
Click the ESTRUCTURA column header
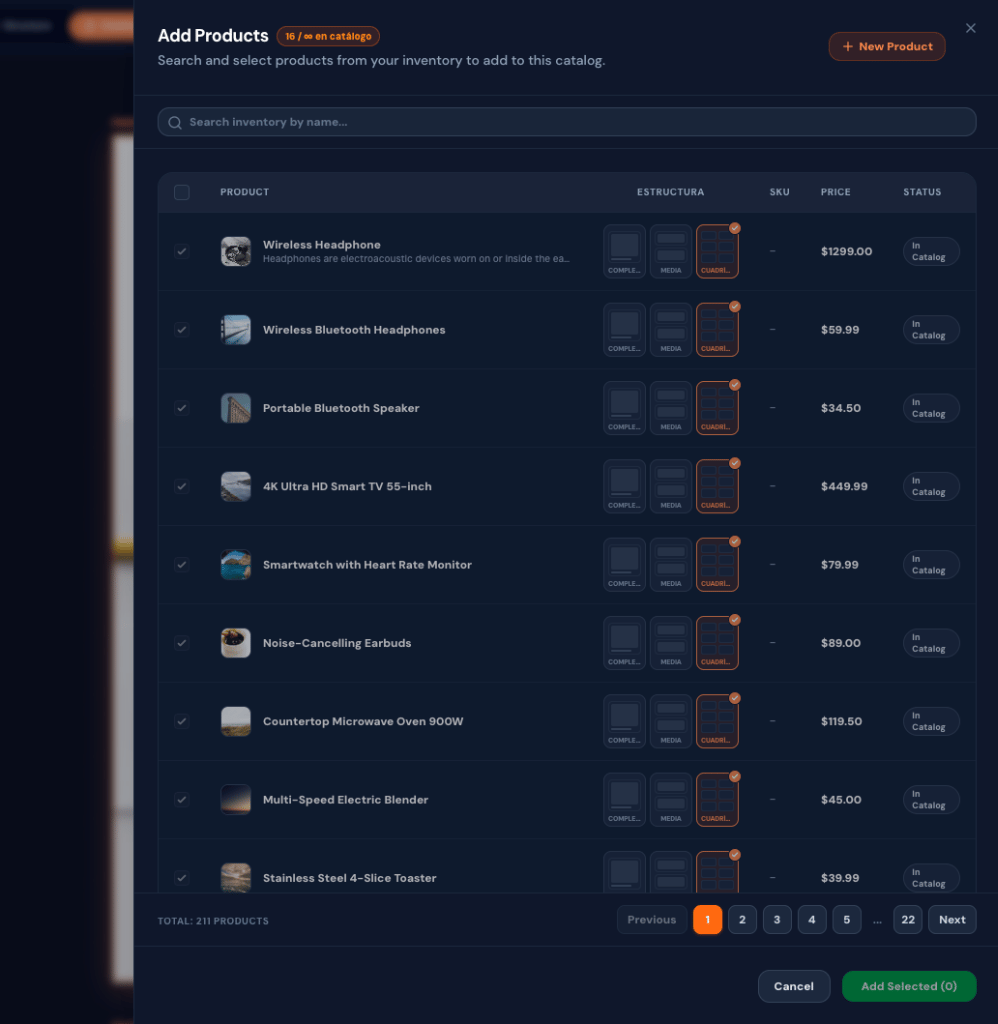(x=671, y=192)
